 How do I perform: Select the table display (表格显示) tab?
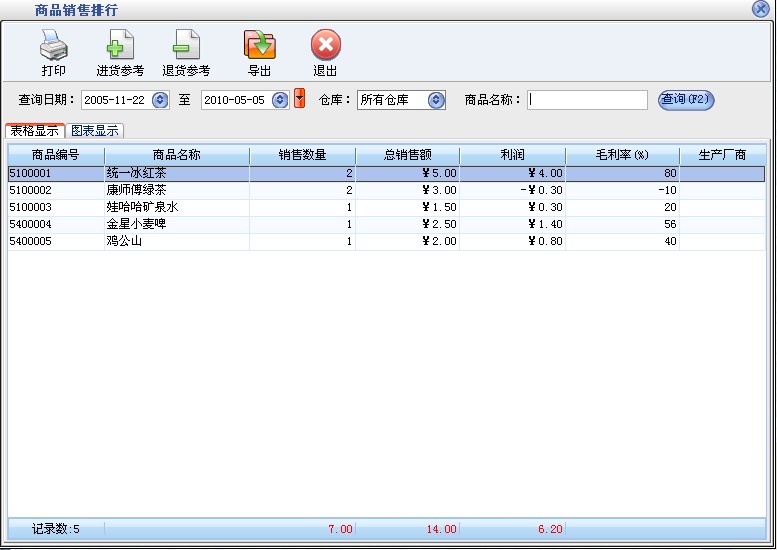(x=35, y=131)
